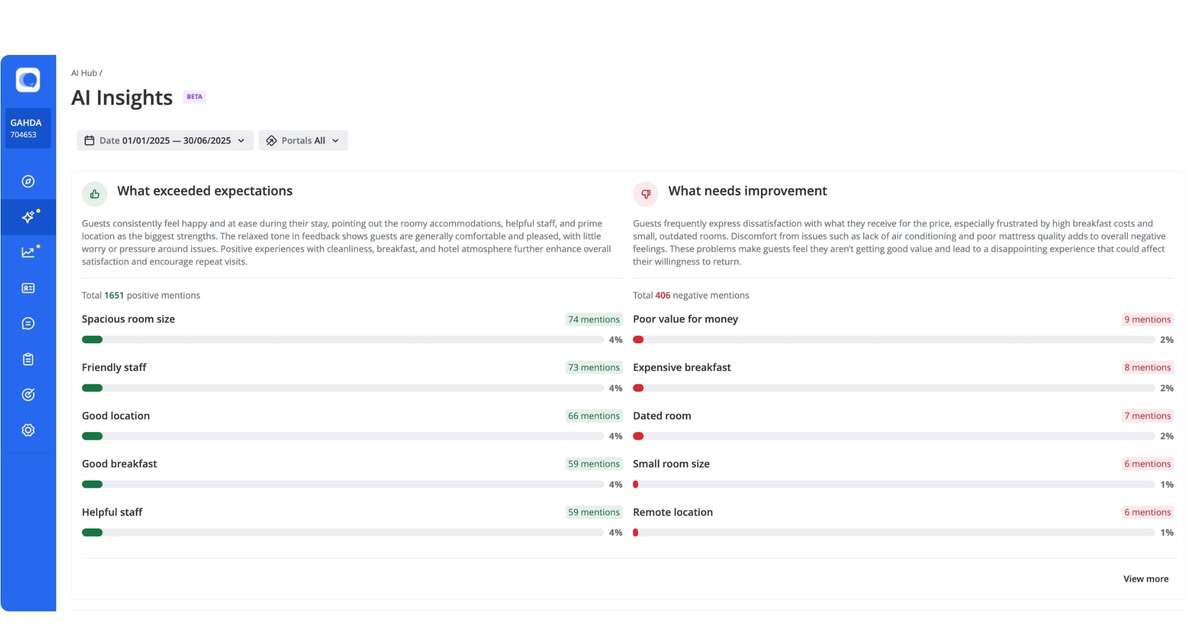1200x630 pixels.
Task: Click the 74 mentions badge
Action: (x=593, y=320)
